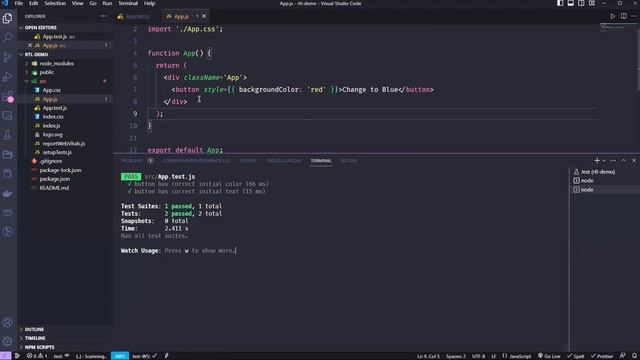Click the AWS status bar item

click(120, 356)
